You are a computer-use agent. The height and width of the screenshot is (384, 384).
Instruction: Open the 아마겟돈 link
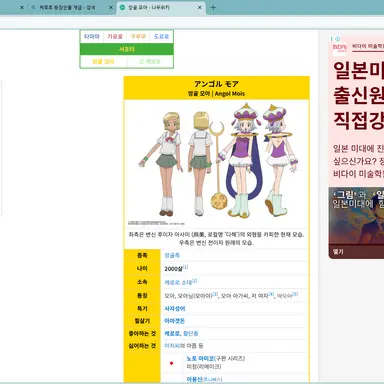pos(175,321)
